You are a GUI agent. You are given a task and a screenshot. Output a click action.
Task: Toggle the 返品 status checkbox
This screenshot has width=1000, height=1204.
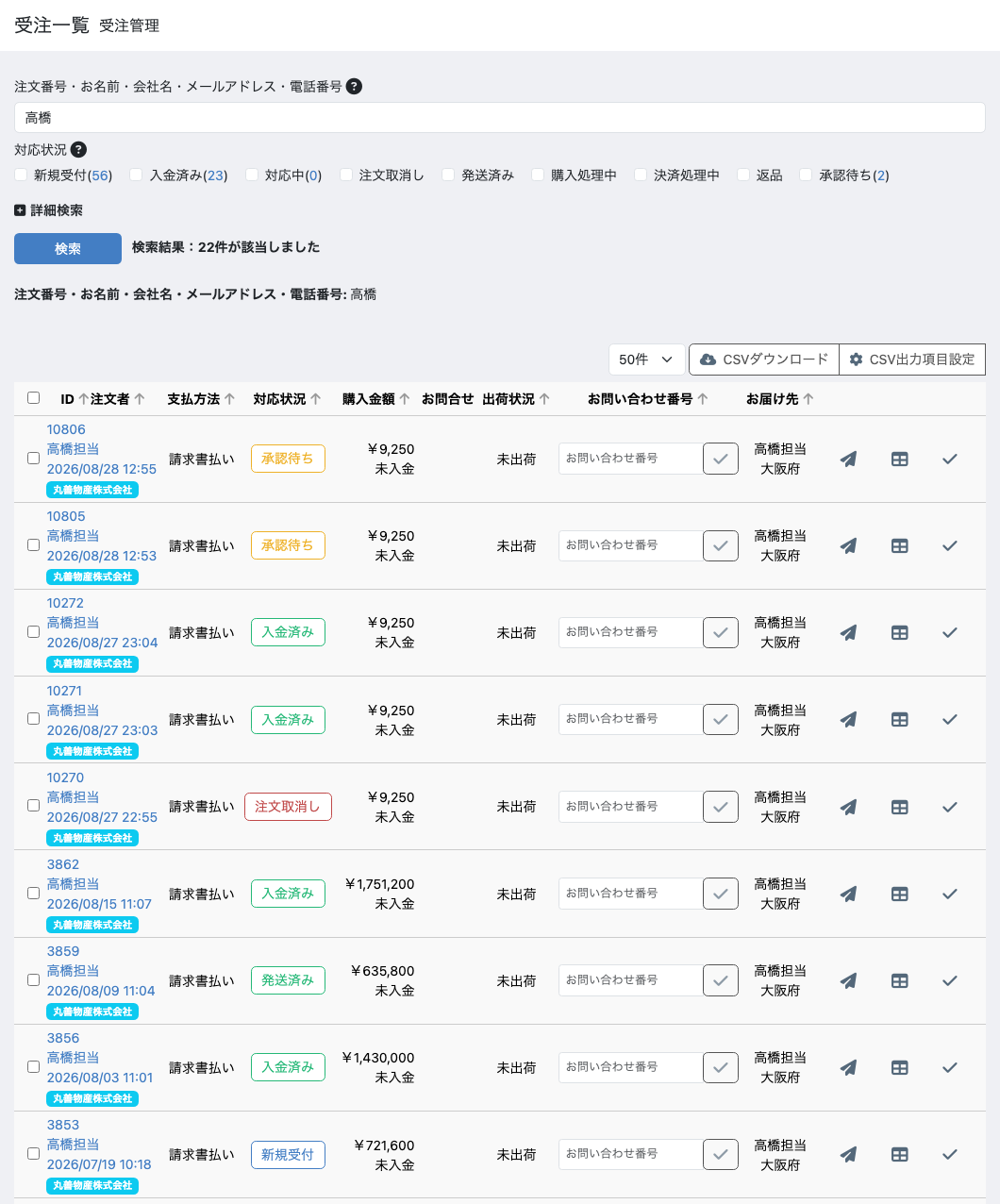click(743, 175)
